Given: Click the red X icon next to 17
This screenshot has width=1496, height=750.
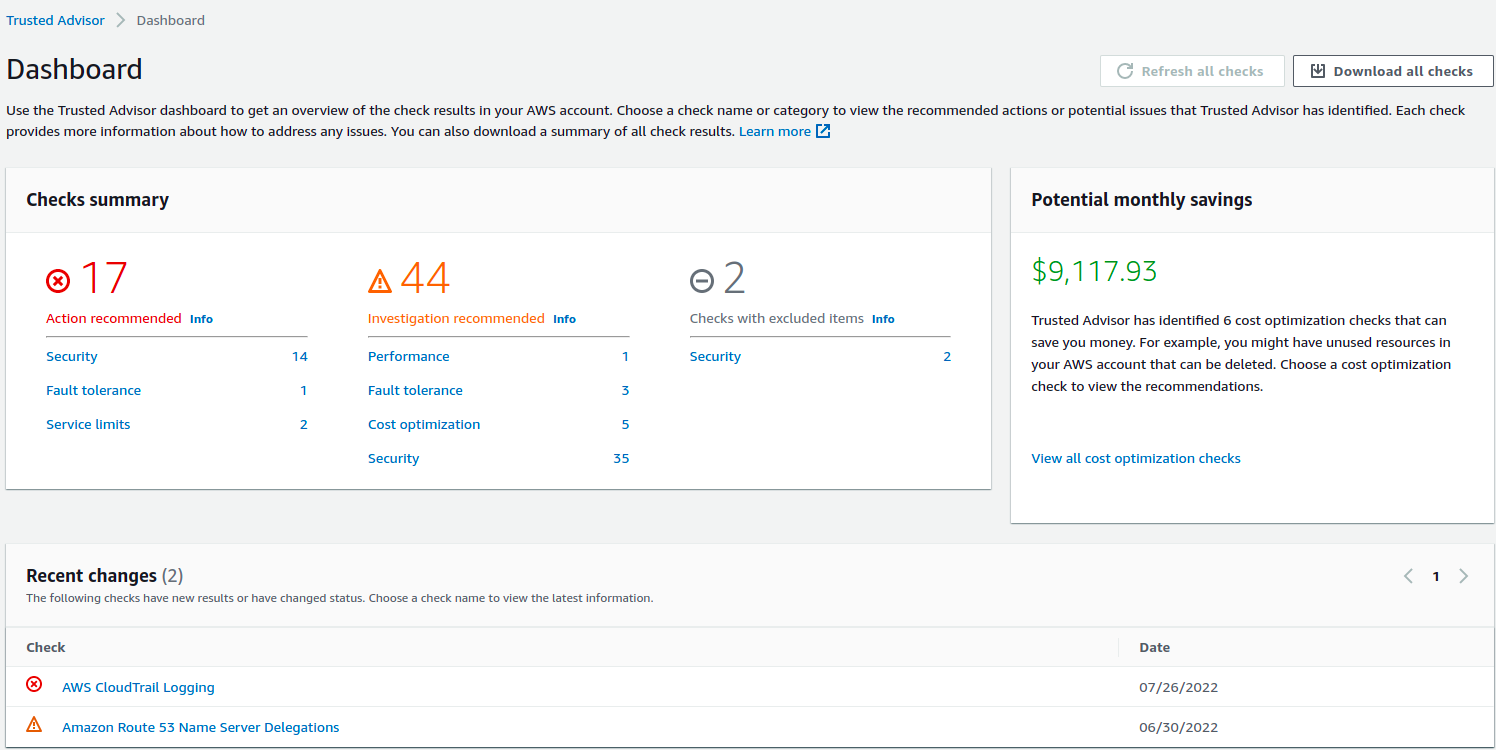Looking at the screenshot, I should click(59, 281).
